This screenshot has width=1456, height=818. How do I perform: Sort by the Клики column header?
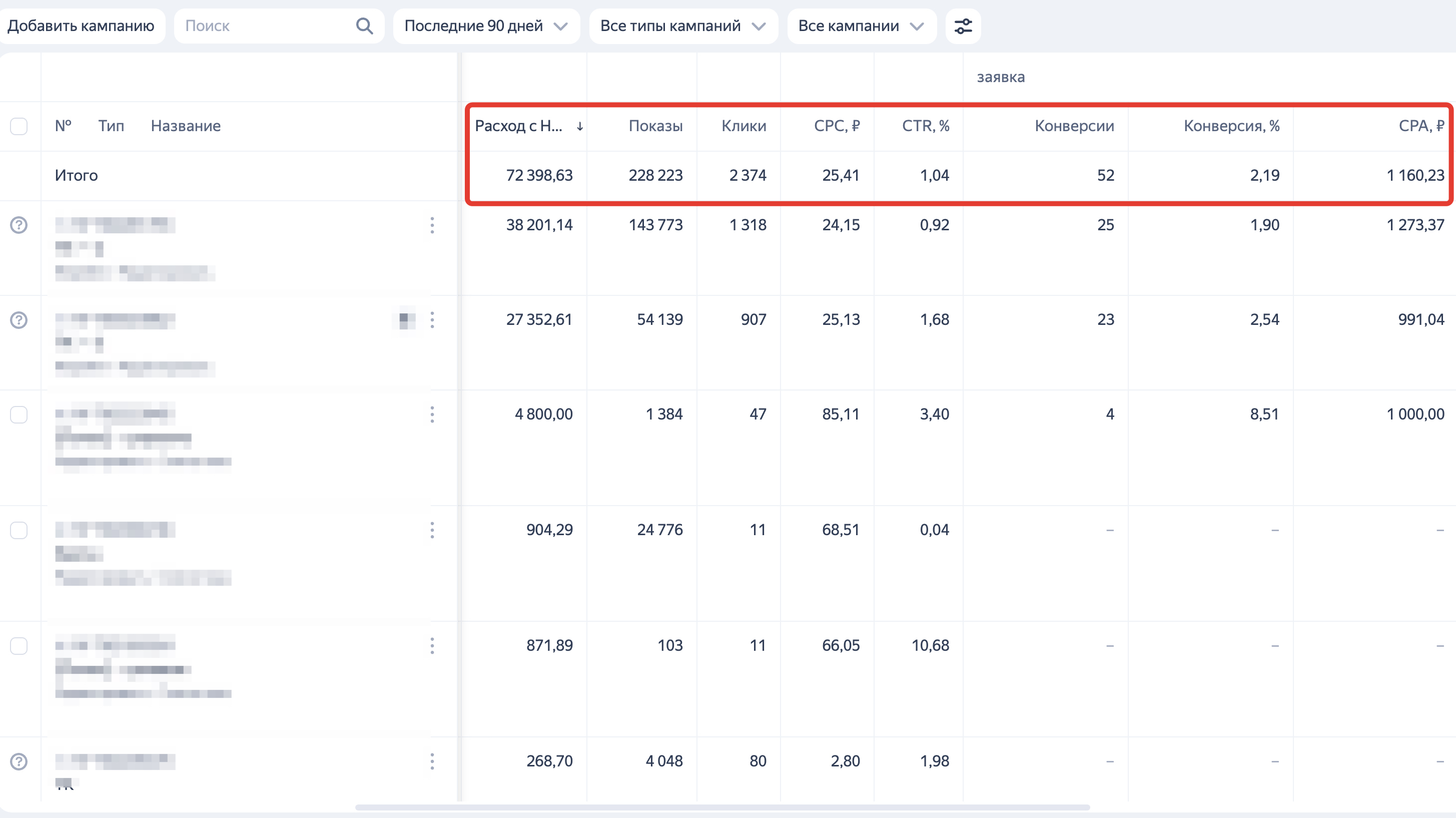pyautogui.click(x=744, y=126)
